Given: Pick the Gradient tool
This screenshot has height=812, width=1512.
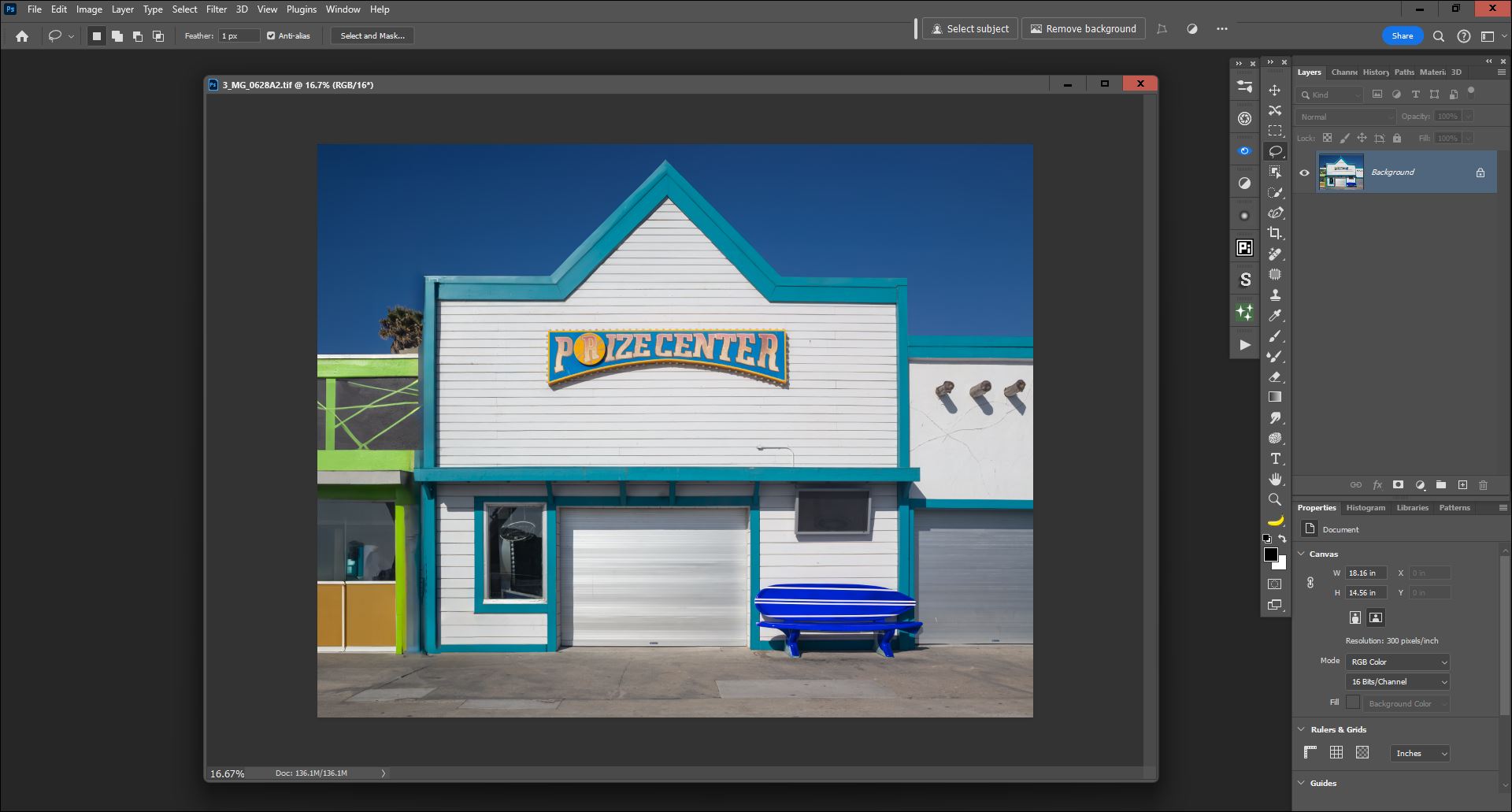Looking at the screenshot, I should (1276, 398).
